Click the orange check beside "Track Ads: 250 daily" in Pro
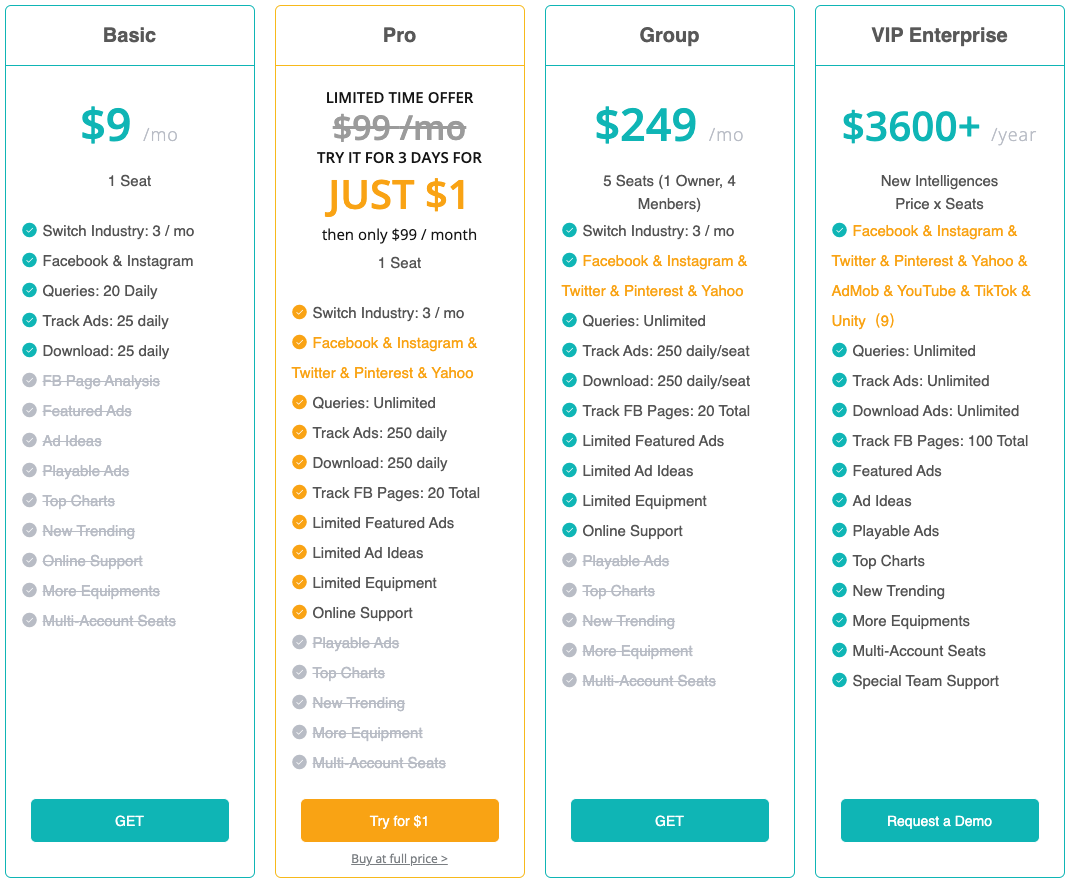 [299, 433]
